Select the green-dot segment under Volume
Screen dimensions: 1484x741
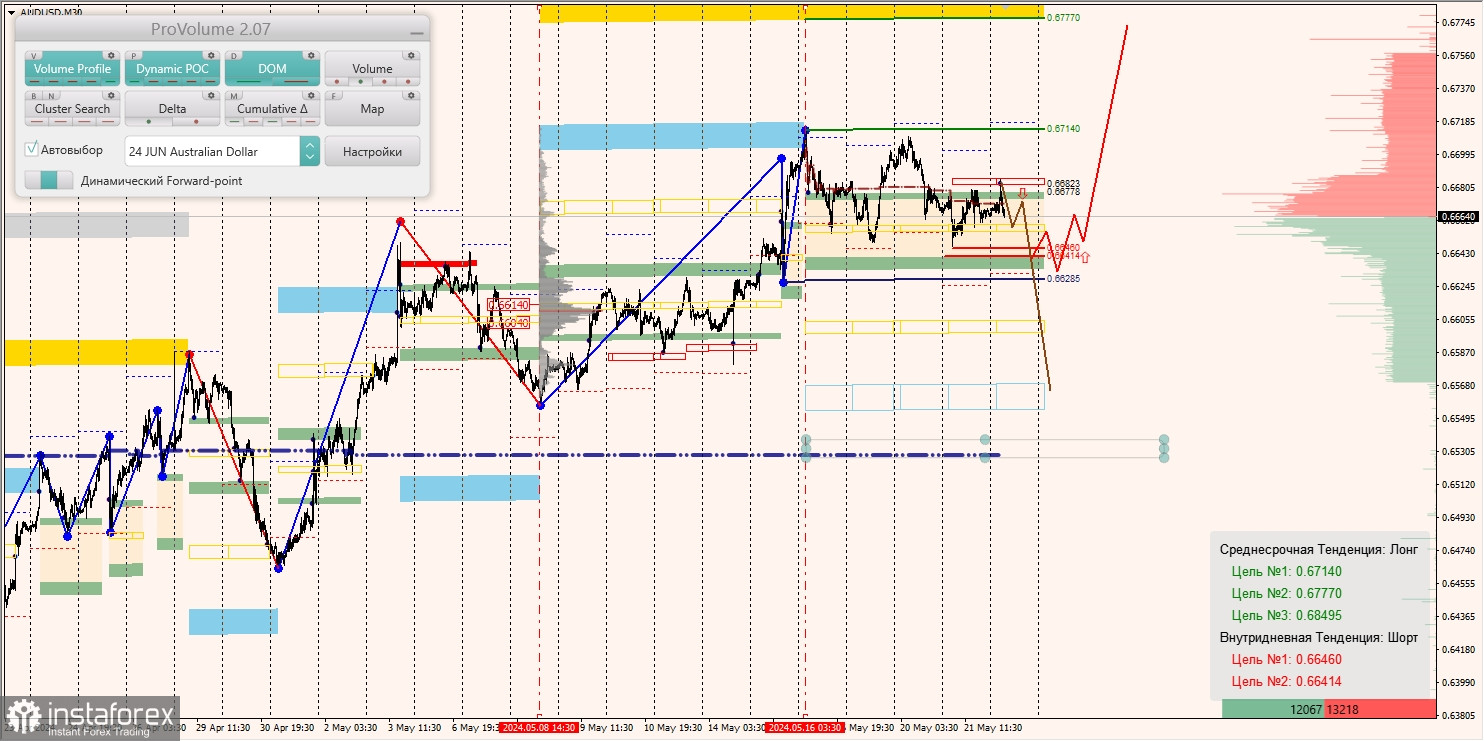[x=360, y=81]
